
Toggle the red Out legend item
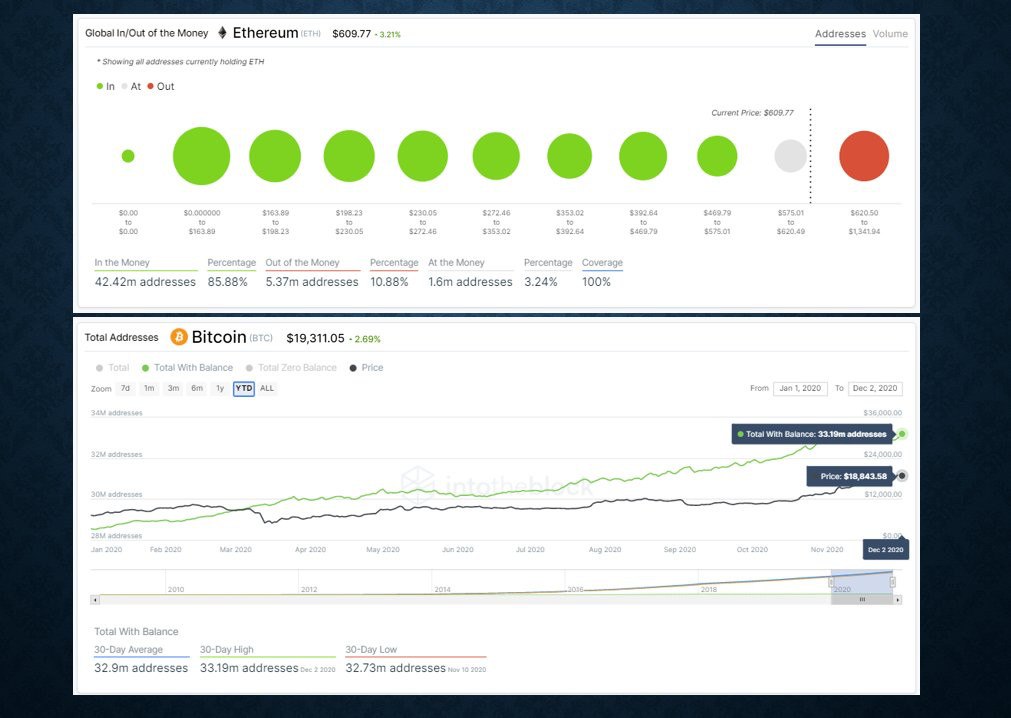pos(161,86)
